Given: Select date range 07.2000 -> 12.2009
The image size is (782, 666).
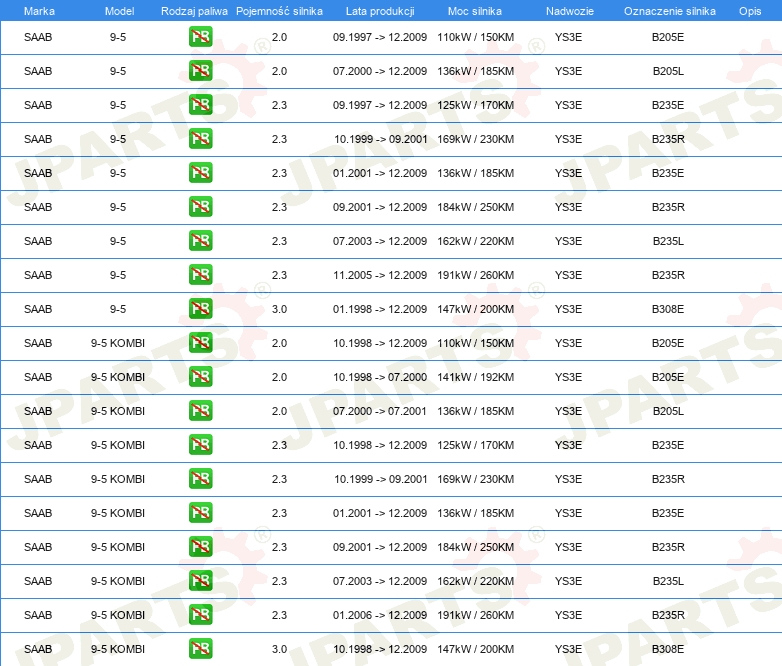Looking at the screenshot, I should point(380,71).
